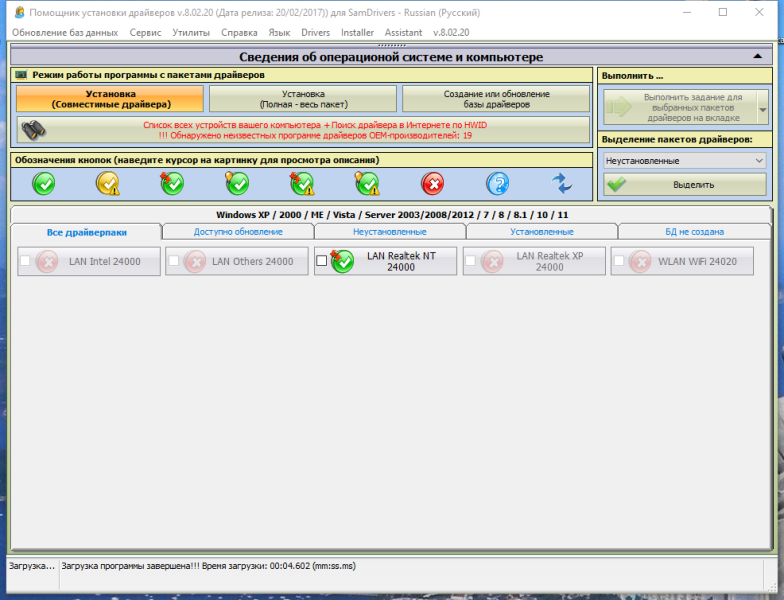Open the Утилиты menu

[x=191, y=32]
